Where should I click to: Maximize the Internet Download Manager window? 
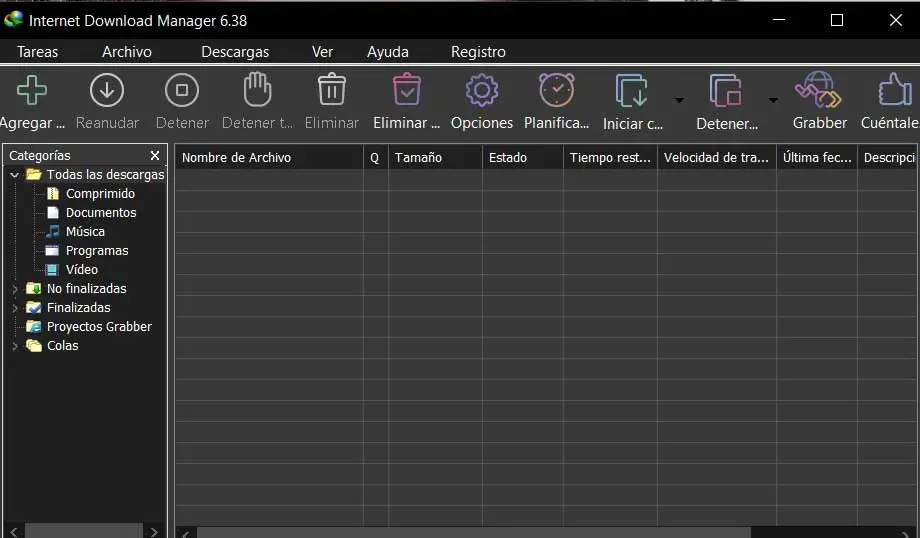[837, 20]
